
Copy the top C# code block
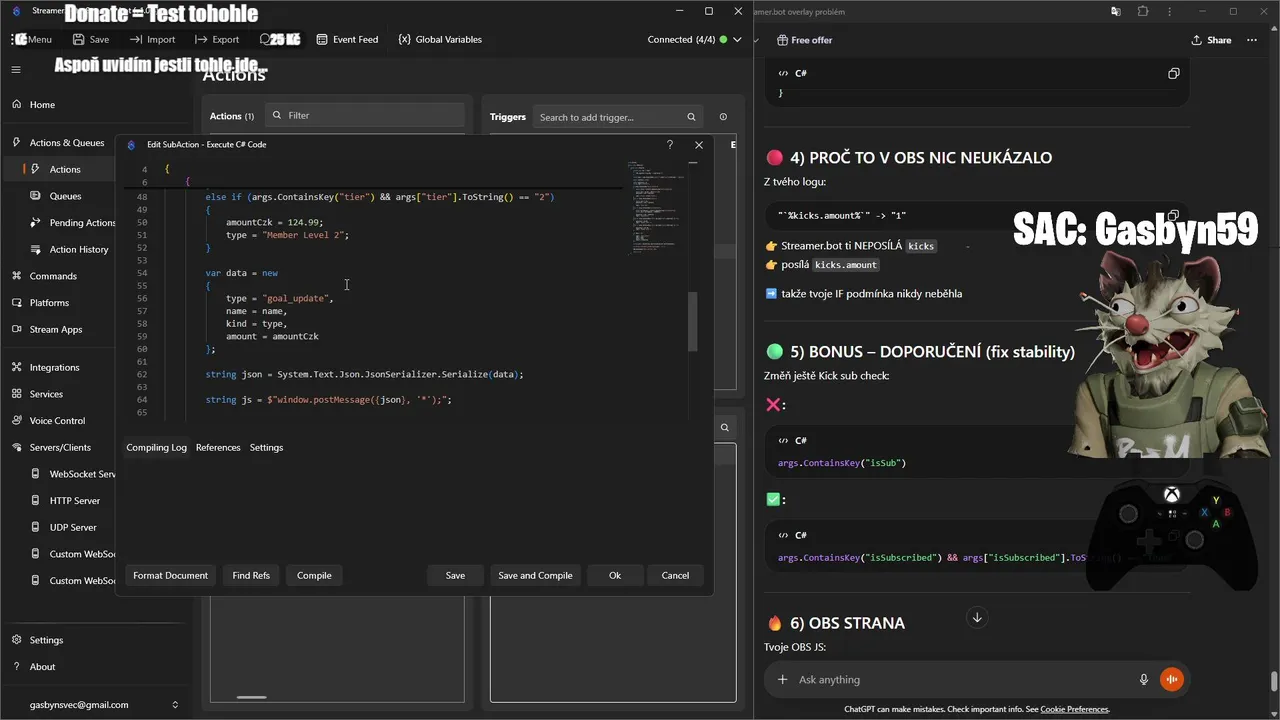tap(1174, 74)
